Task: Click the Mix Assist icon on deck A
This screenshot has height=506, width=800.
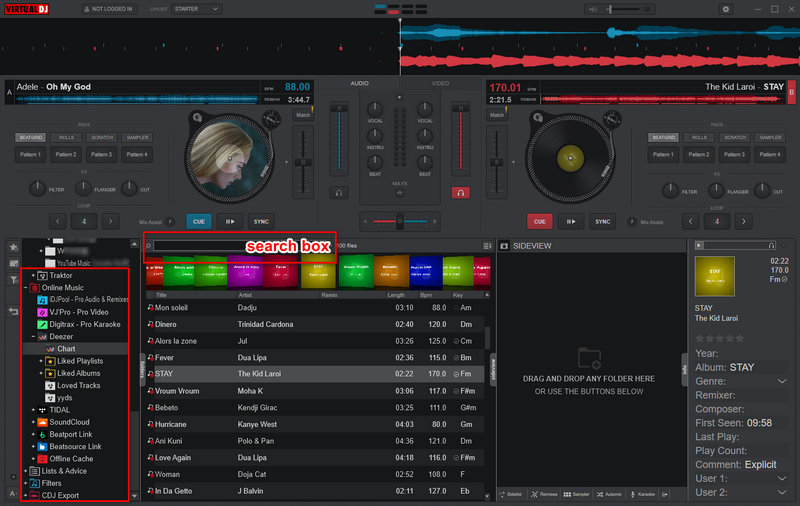Action: [170, 222]
